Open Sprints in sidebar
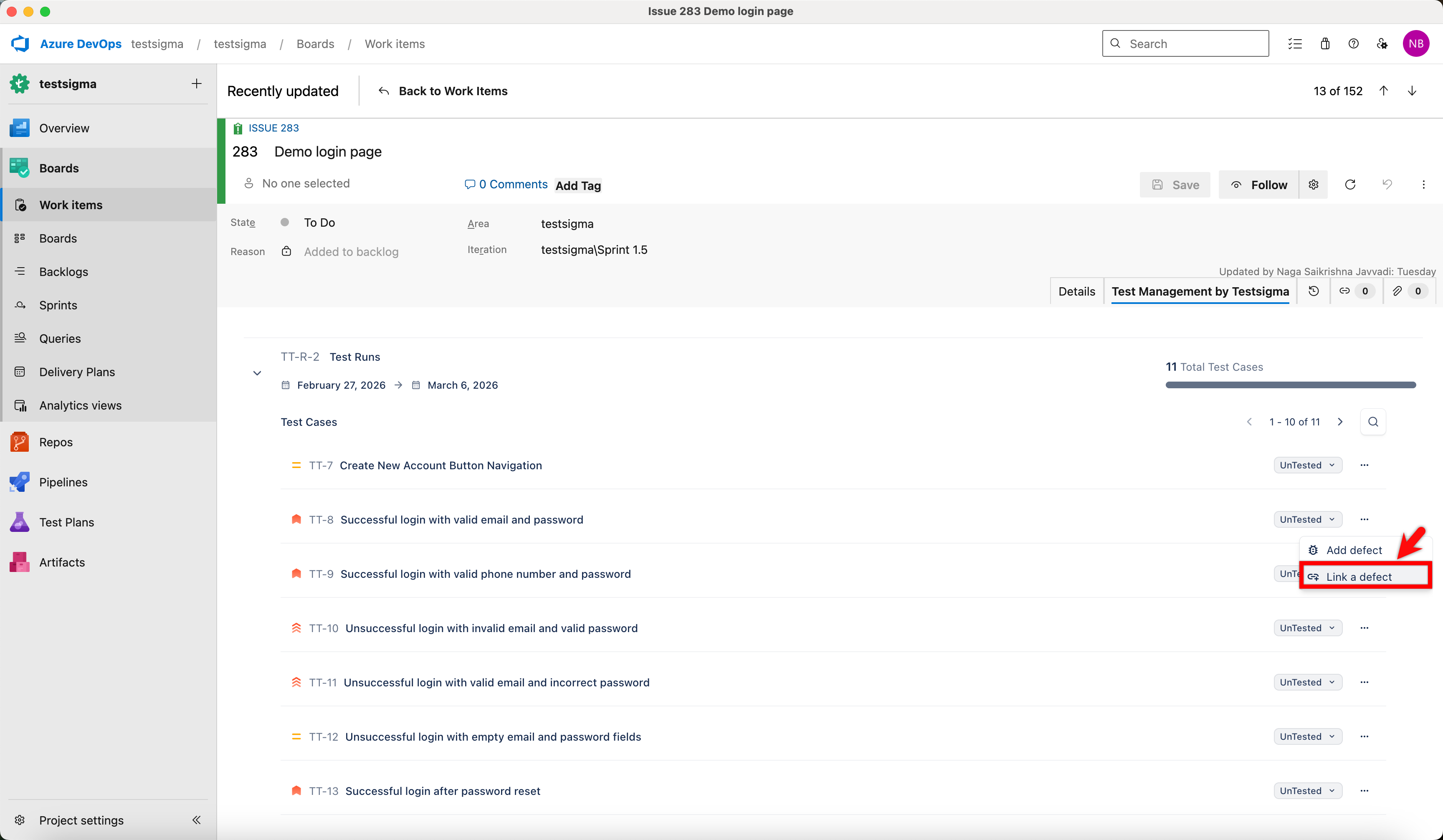Screen dimensions: 1443x840 (109, 305)
